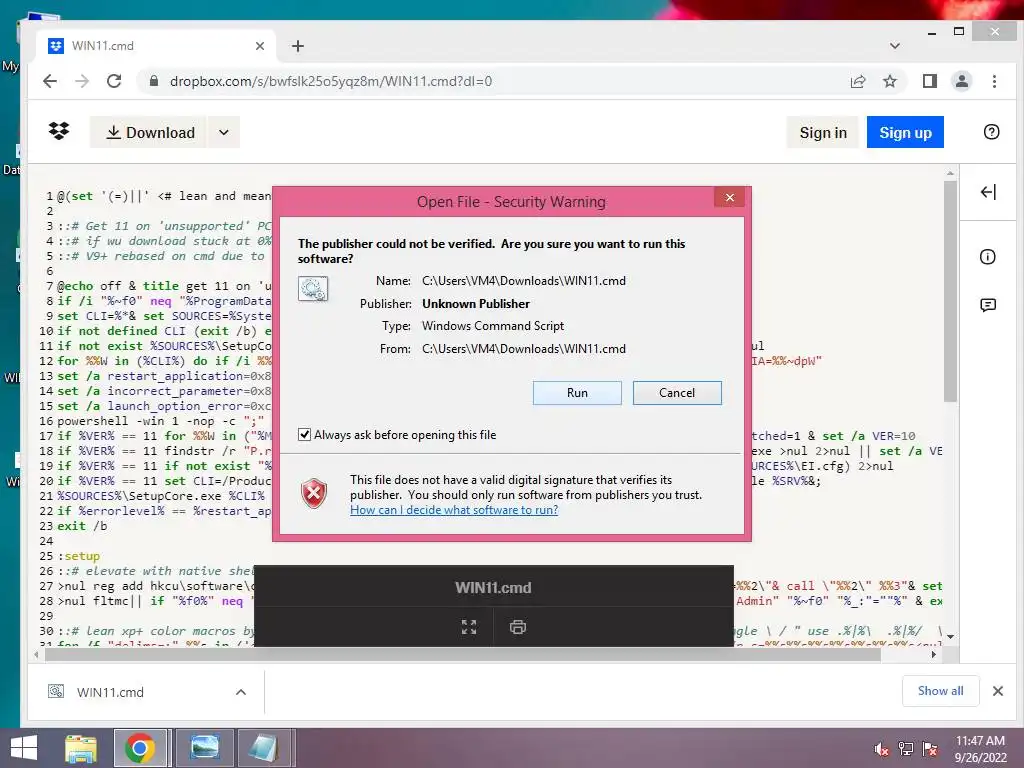
Task: Click the blue Sign up button
Action: 905,133
